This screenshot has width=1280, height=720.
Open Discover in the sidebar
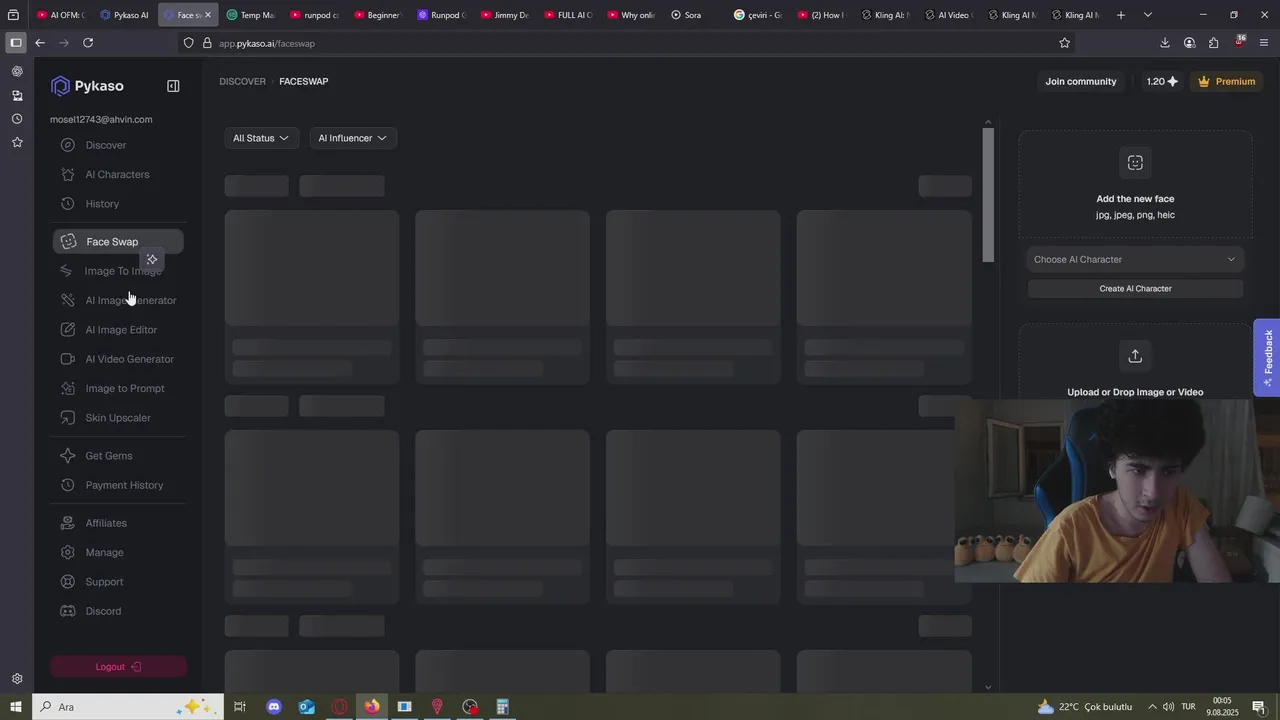pyautogui.click(x=106, y=145)
